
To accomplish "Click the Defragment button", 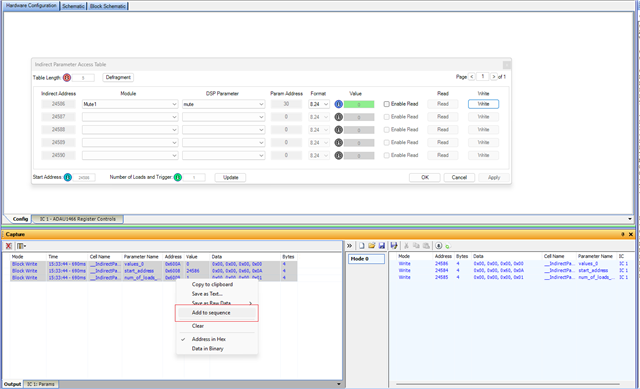I will (x=118, y=78).
